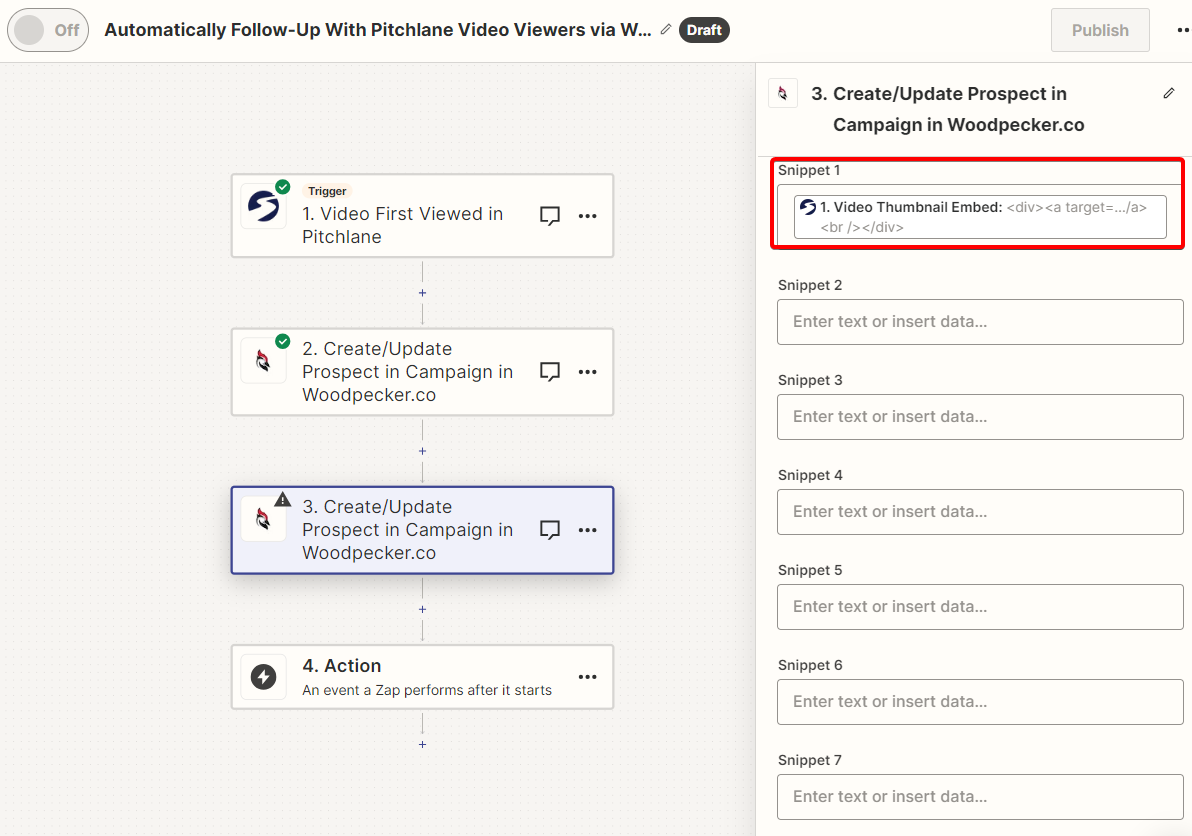Viewport: 1192px width, 836px height.
Task: Click the Snippet 7 input field
Action: 980,796
